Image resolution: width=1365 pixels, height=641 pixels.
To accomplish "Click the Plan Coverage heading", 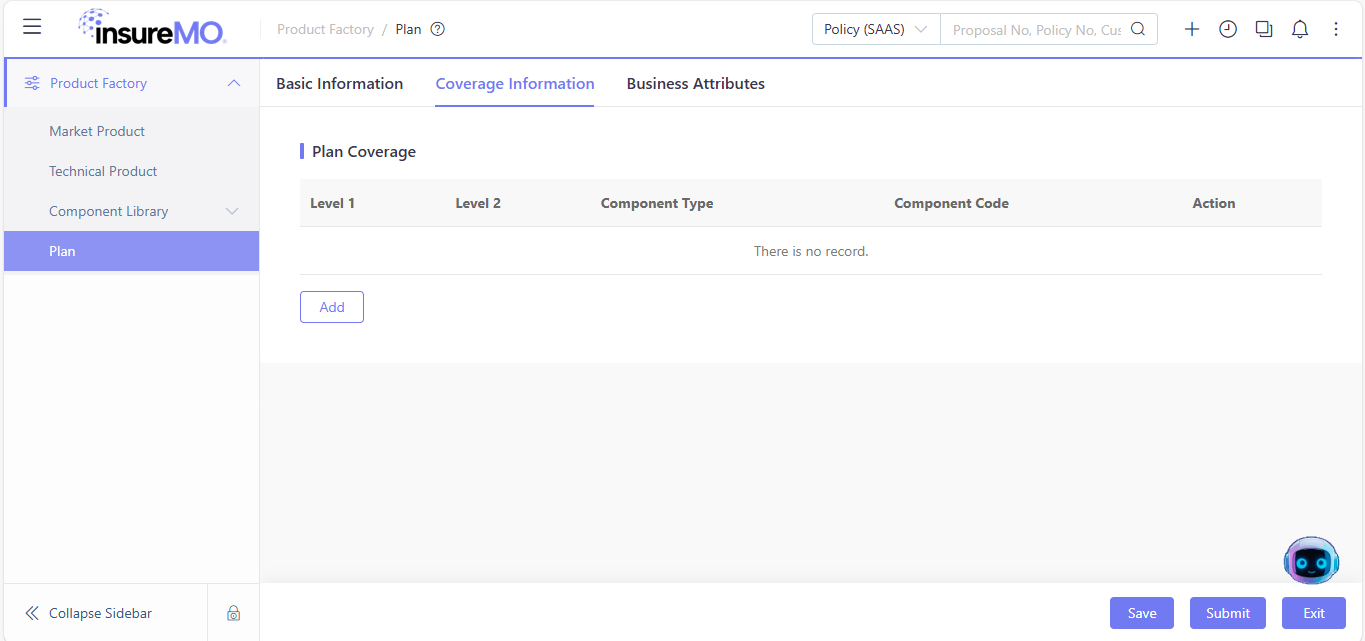I will (x=364, y=152).
